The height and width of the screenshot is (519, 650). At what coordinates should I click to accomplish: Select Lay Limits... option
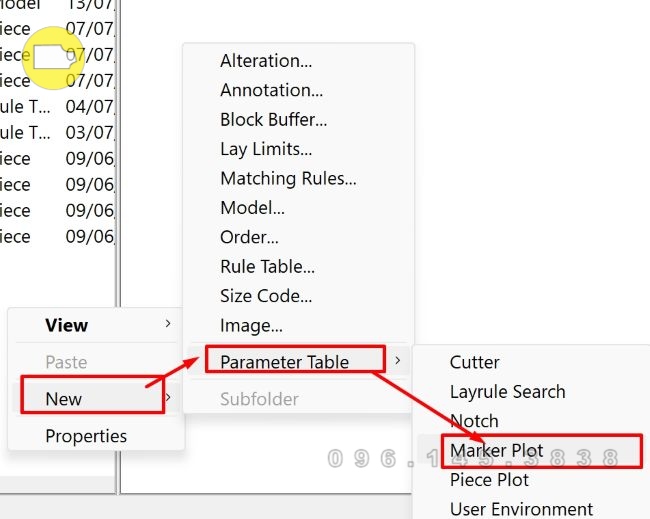pyautogui.click(x=266, y=149)
